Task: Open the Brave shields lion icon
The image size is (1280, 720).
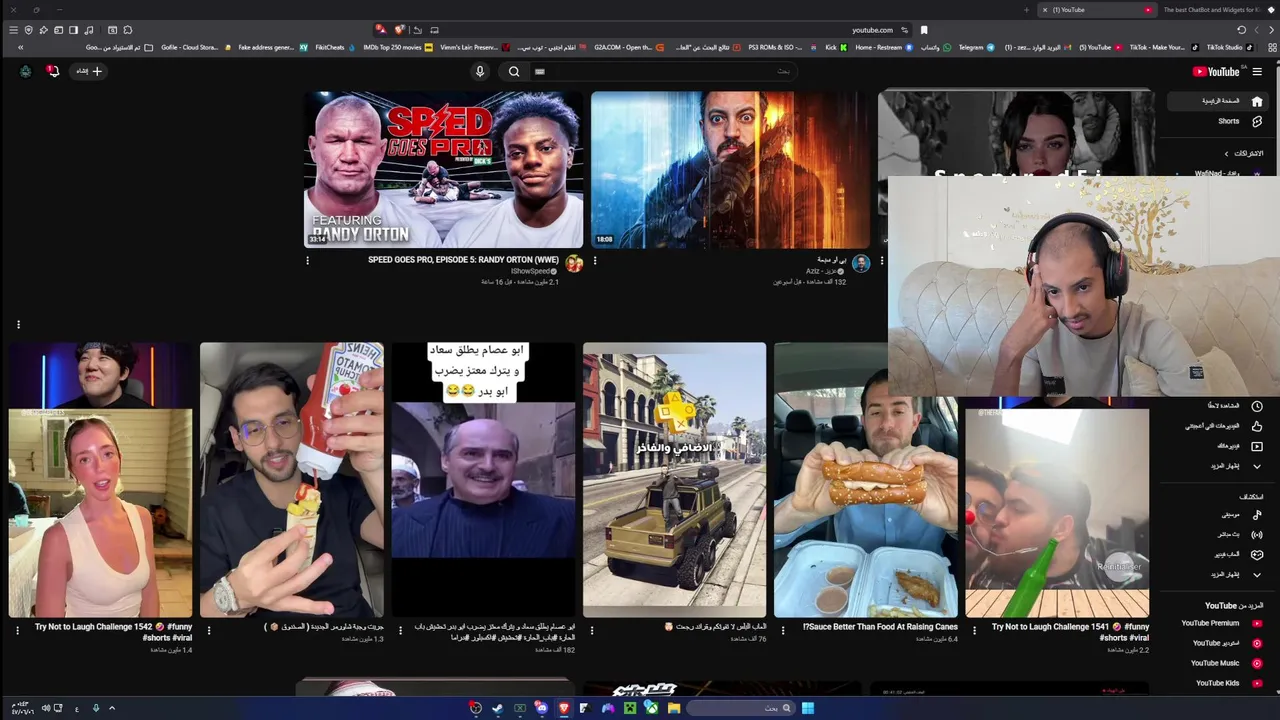Action: tap(400, 30)
